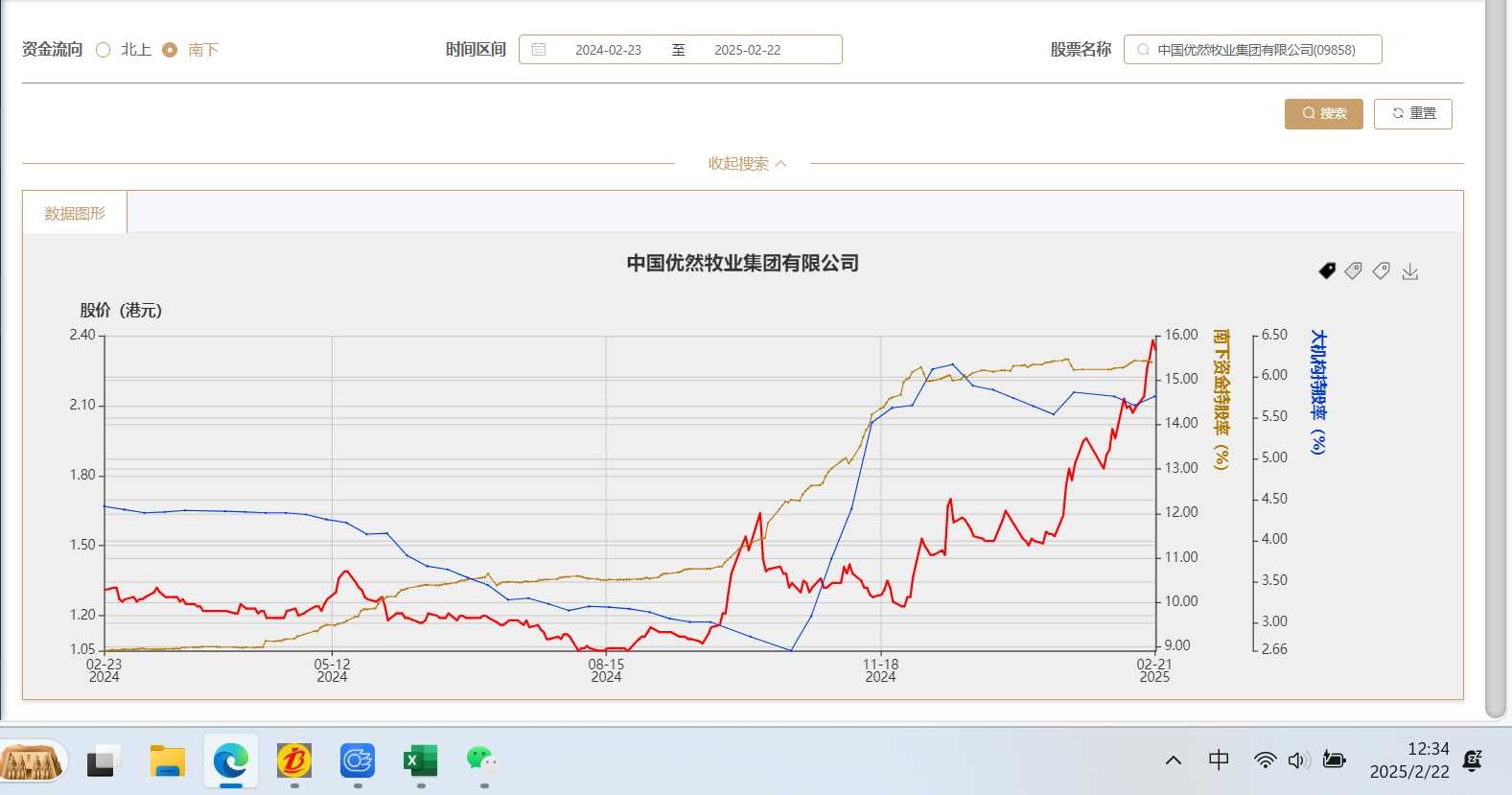Image resolution: width=1512 pixels, height=795 pixels.
Task: Click the 大机构持股率（%）axis title
Action: [x=1318, y=391]
